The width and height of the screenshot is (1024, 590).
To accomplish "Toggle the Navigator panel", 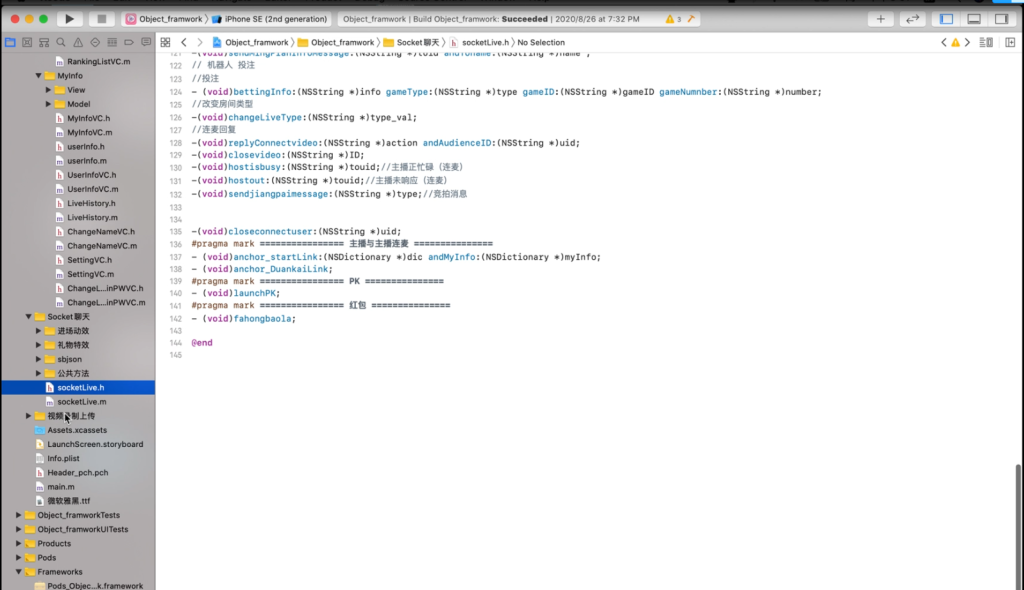I will [946, 19].
